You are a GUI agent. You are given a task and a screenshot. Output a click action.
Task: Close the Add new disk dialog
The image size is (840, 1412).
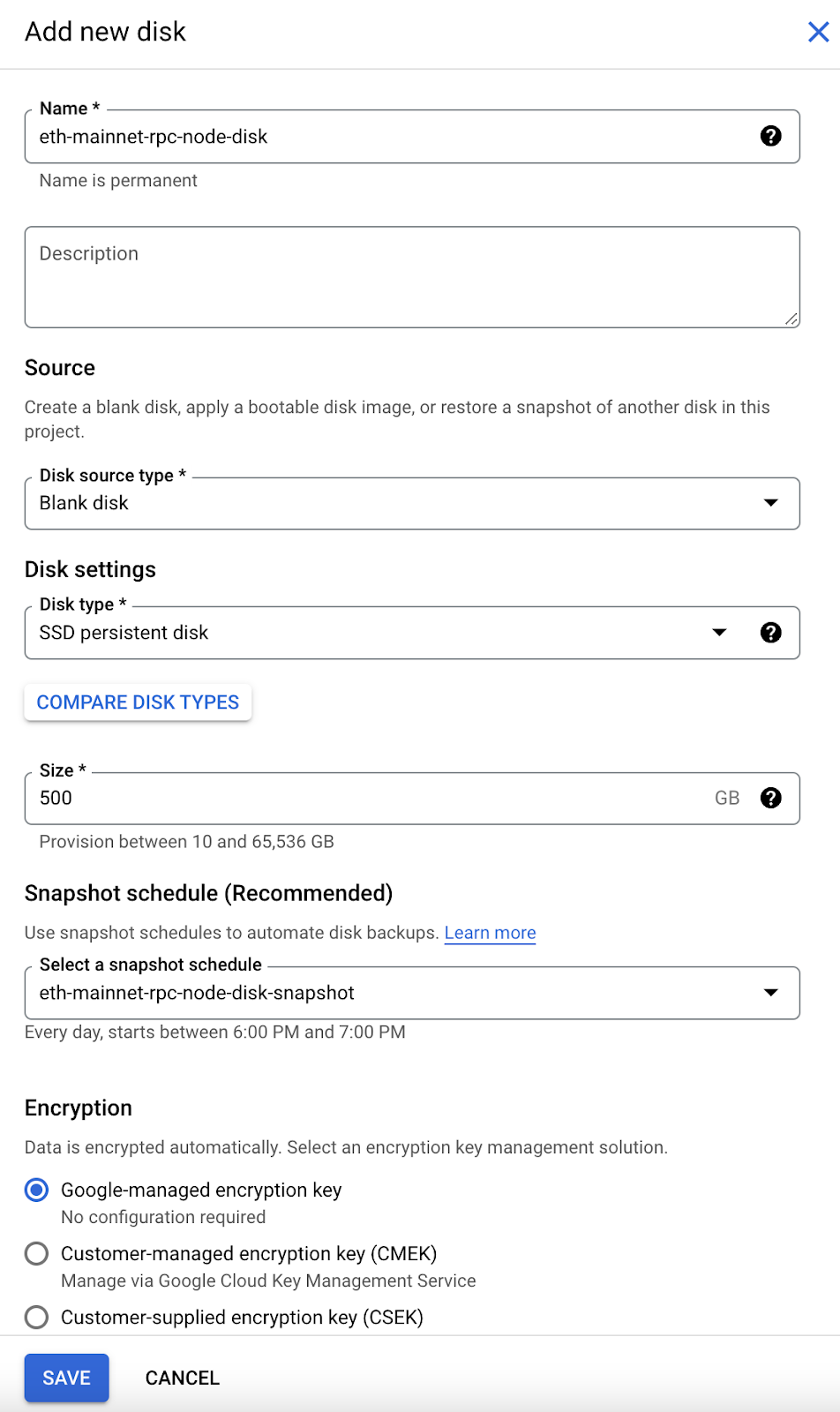pyautogui.click(x=819, y=32)
